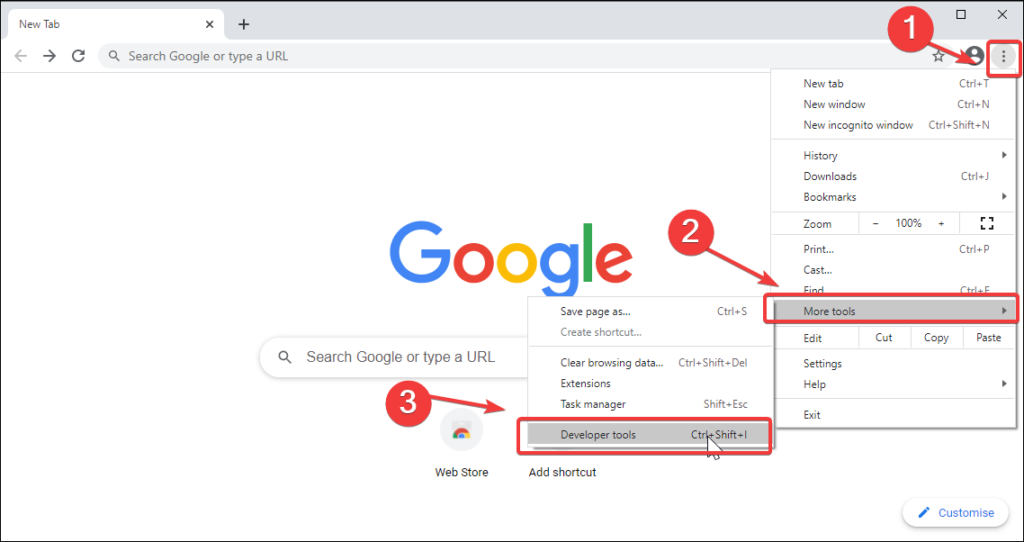Click the search magnifier icon in address bar

pos(114,56)
